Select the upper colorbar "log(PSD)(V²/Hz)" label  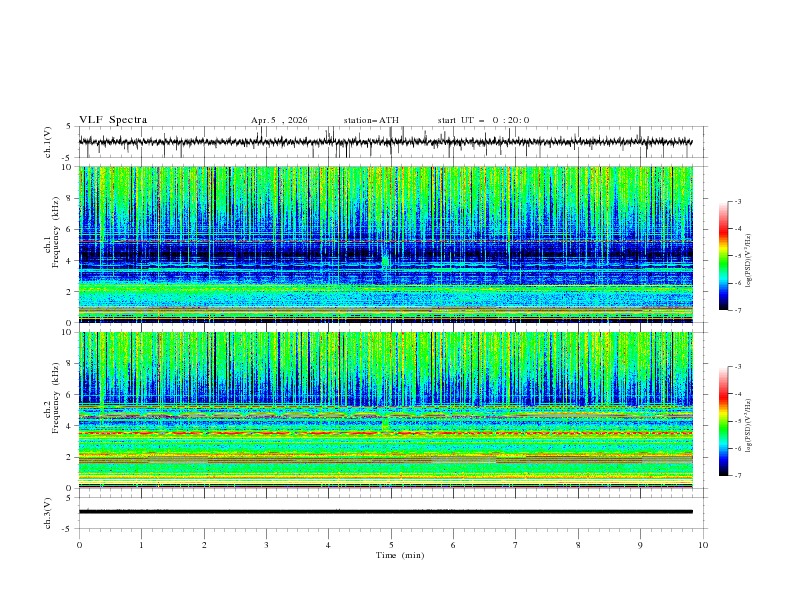click(x=749, y=261)
